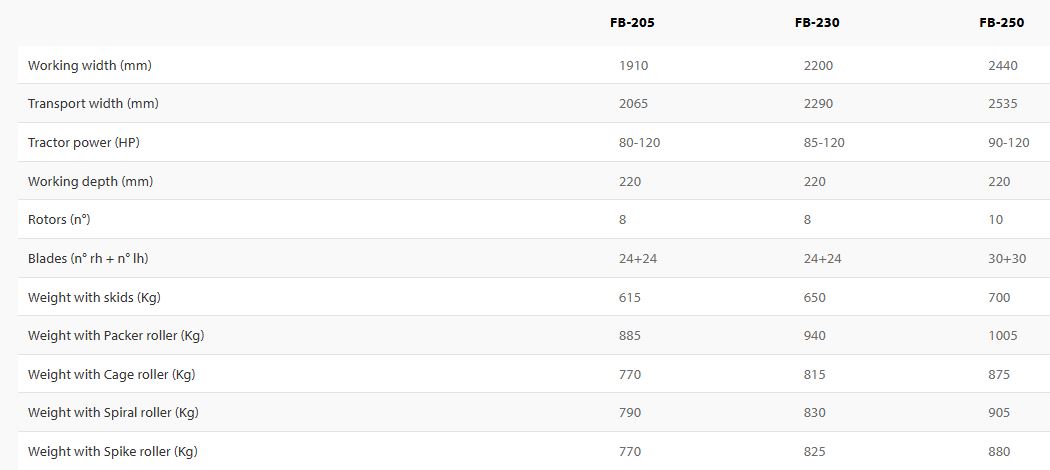Click the FB-230 column header
Screen dimensions: 1050x470
(x=818, y=22)
